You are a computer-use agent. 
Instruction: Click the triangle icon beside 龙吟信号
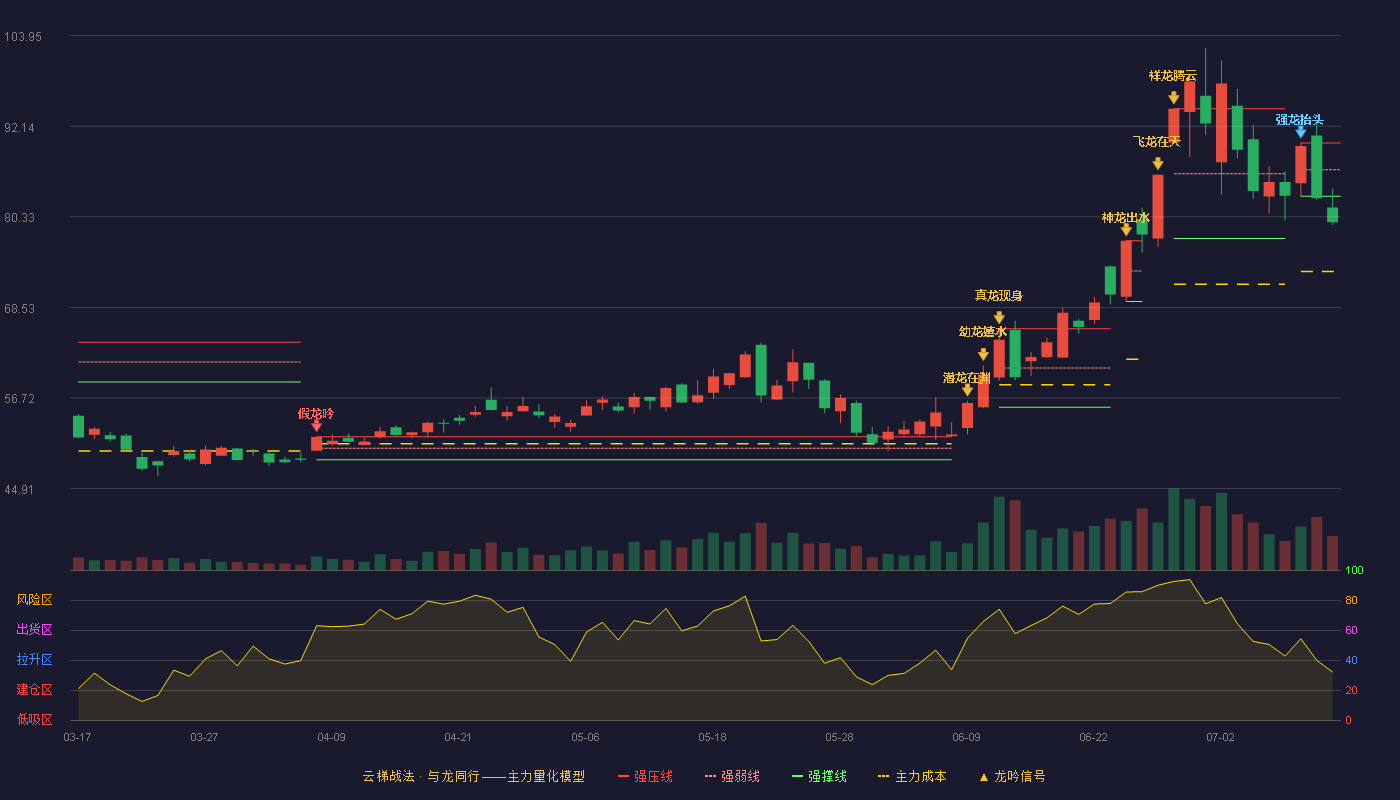984,777
